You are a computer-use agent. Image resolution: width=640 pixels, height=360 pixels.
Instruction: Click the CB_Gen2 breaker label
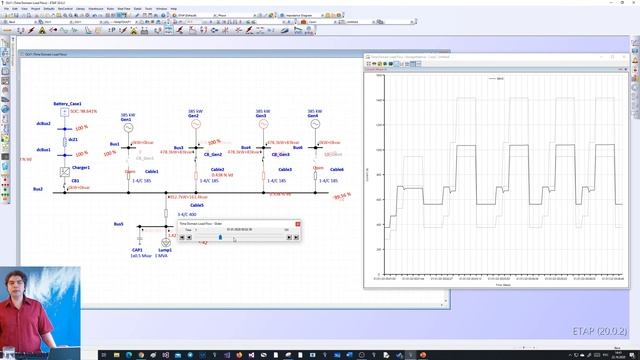coord(213,155)
